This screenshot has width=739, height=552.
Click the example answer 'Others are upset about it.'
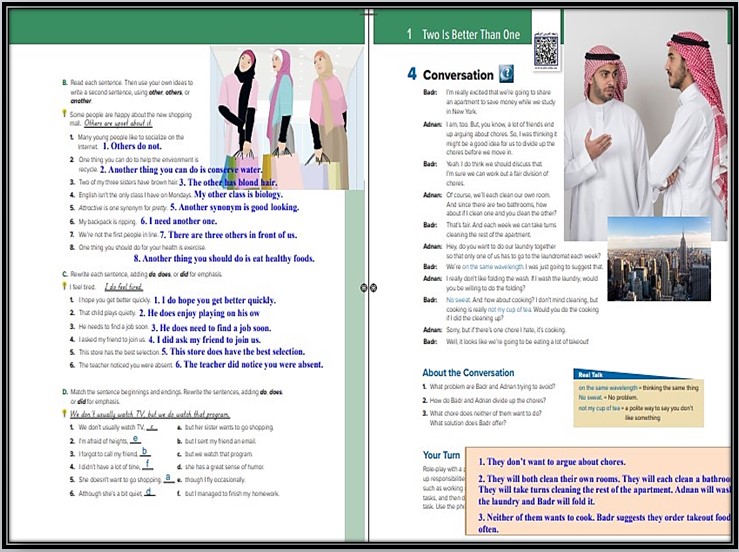coord(118,124)
